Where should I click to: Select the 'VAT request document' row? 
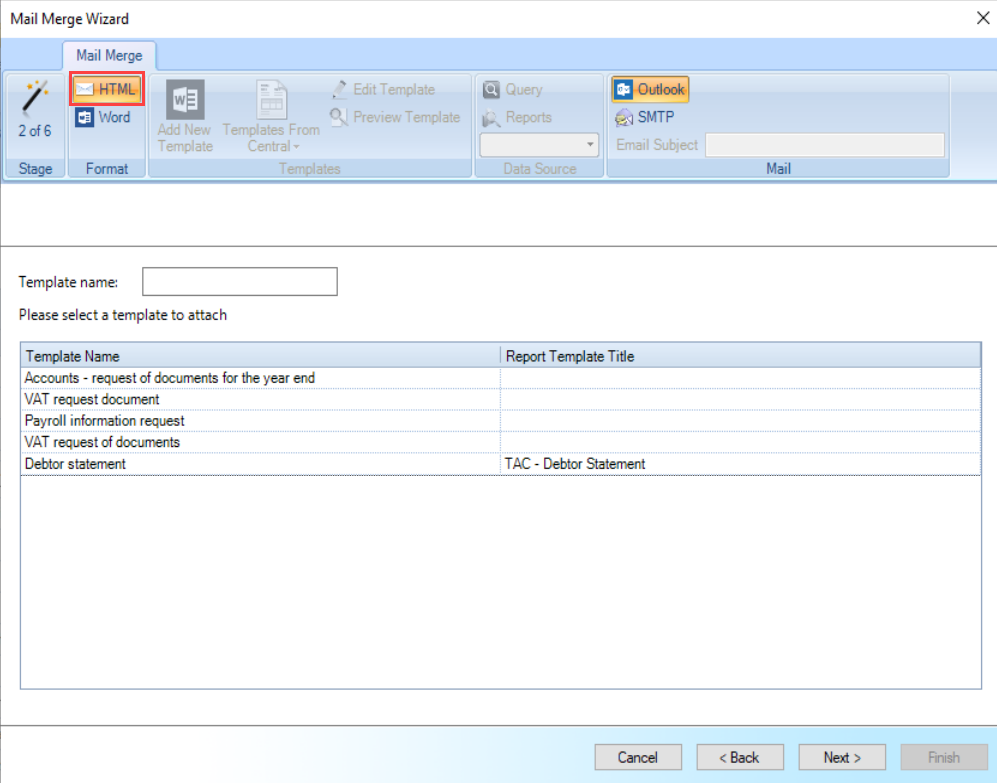tap(500, 399)
